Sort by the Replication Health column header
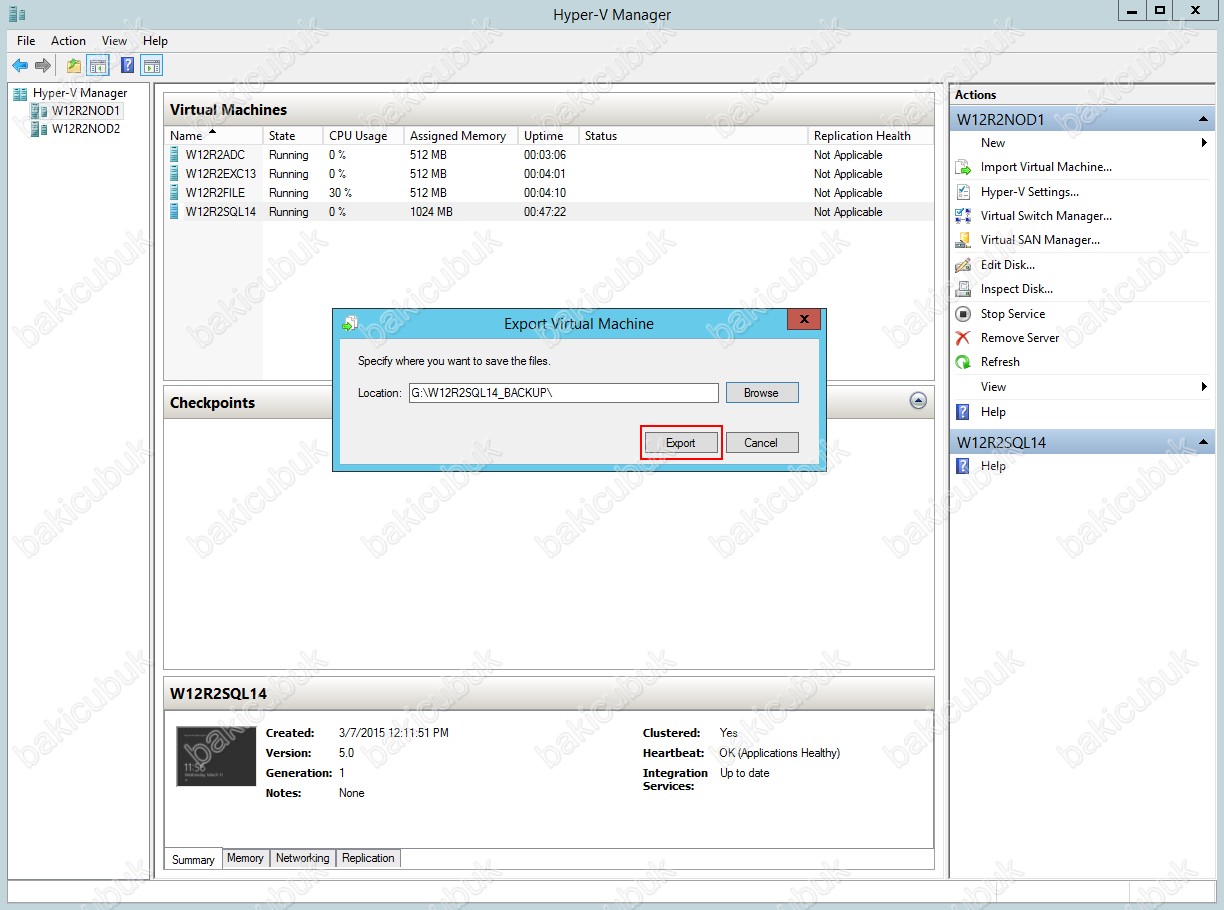The width and height of the screenshot is (1224, 910). pos(870,136)
